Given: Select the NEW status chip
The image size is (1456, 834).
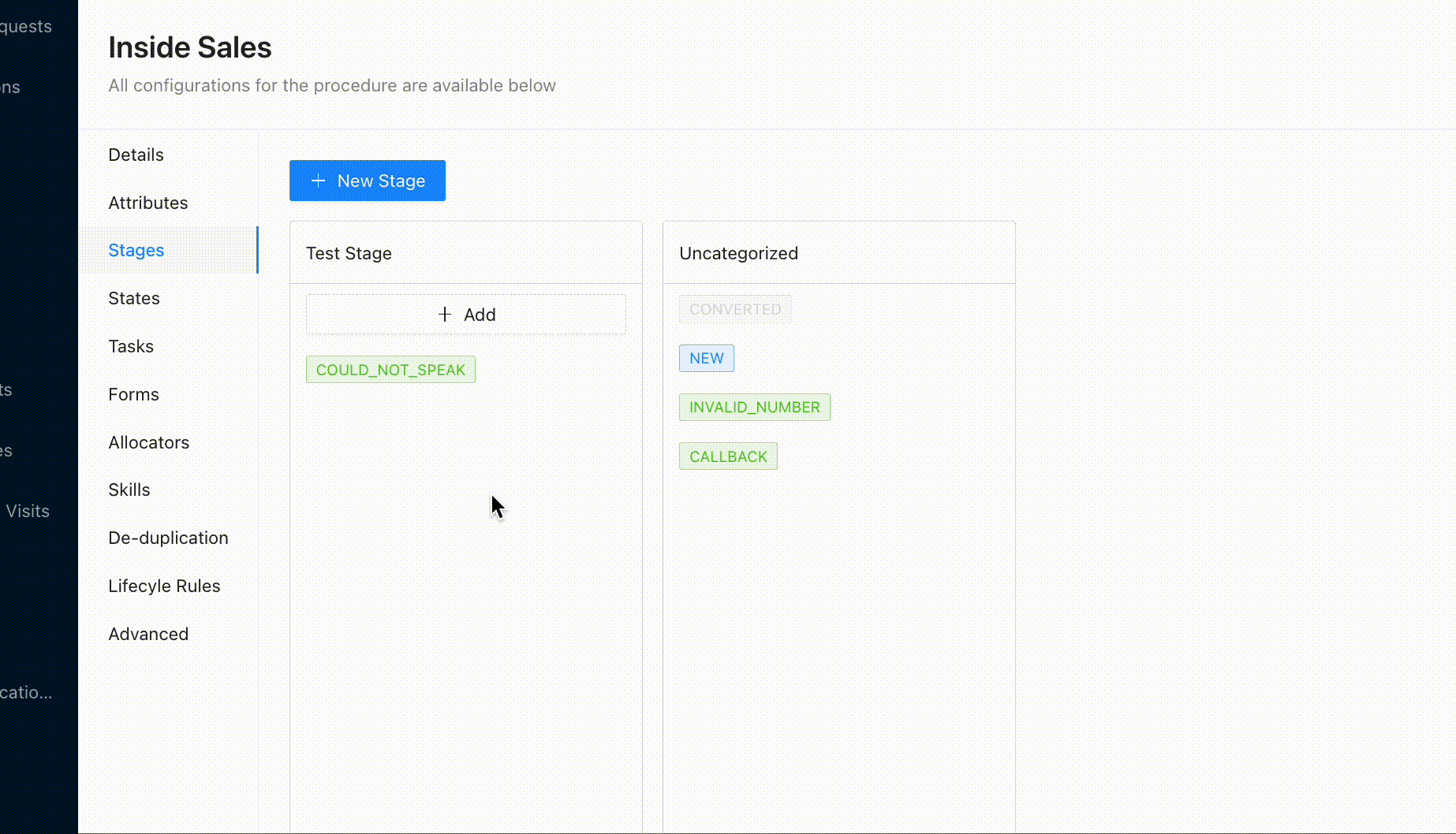Looking at the screenshot, I should coord(706,358).
